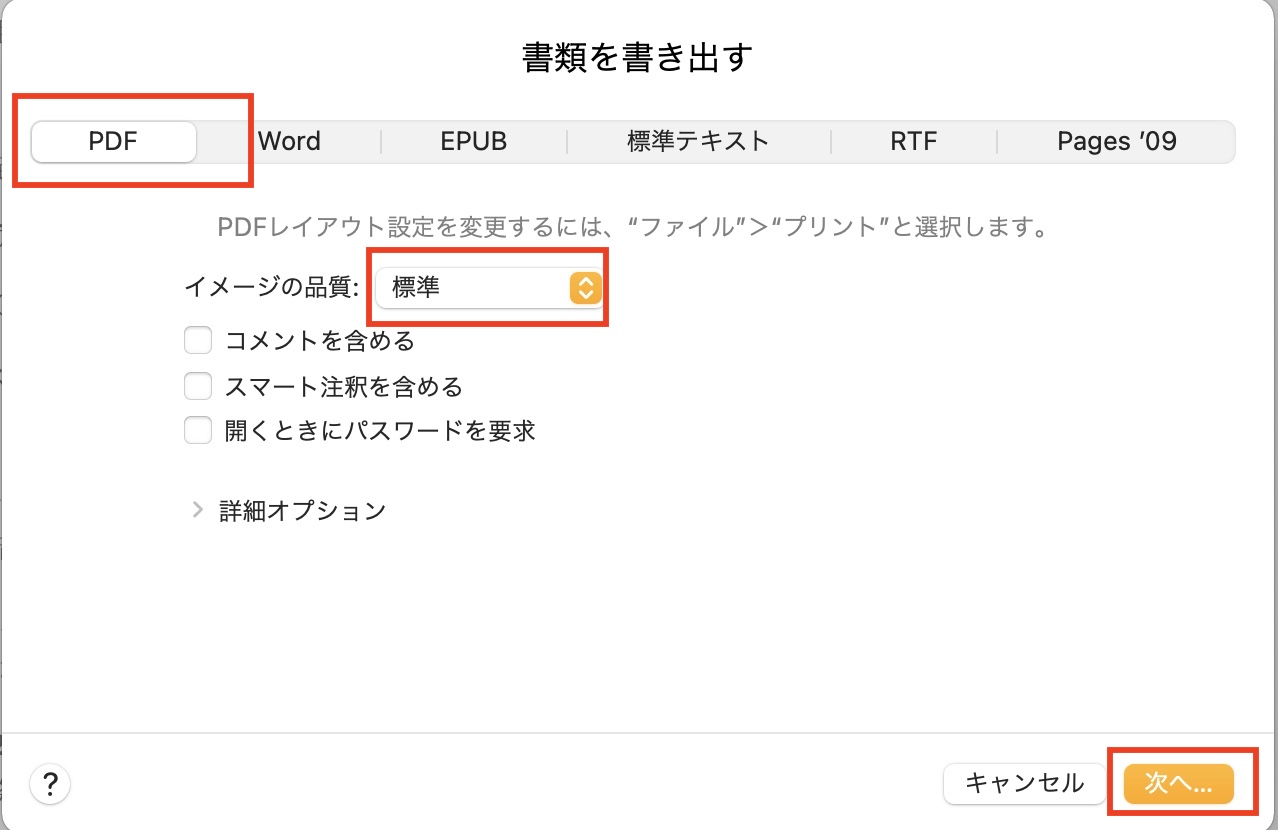Open help with the question mark button
The image size is (1278, 830).
coord(50,783)
